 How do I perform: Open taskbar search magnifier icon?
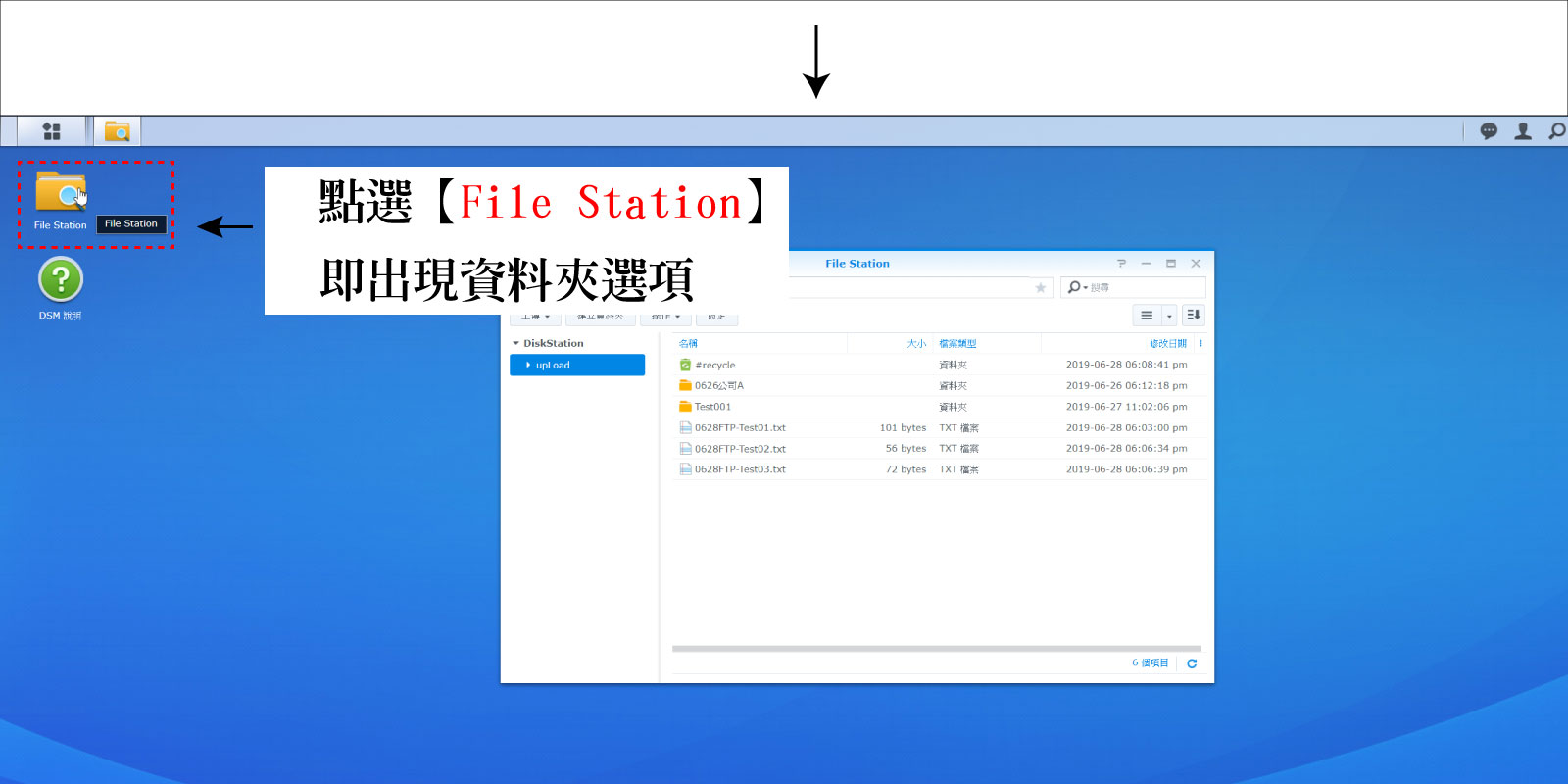(x=1555, y=131)
